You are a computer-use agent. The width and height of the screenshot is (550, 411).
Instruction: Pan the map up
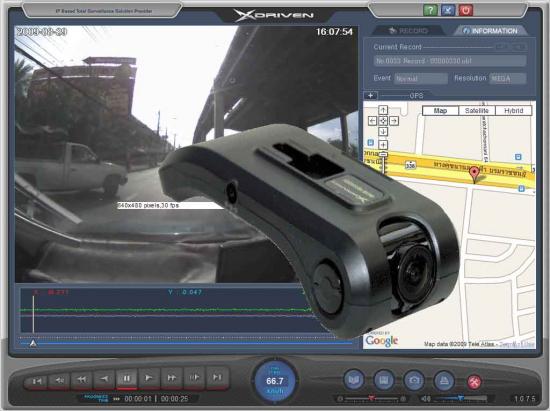click(383, 110)
